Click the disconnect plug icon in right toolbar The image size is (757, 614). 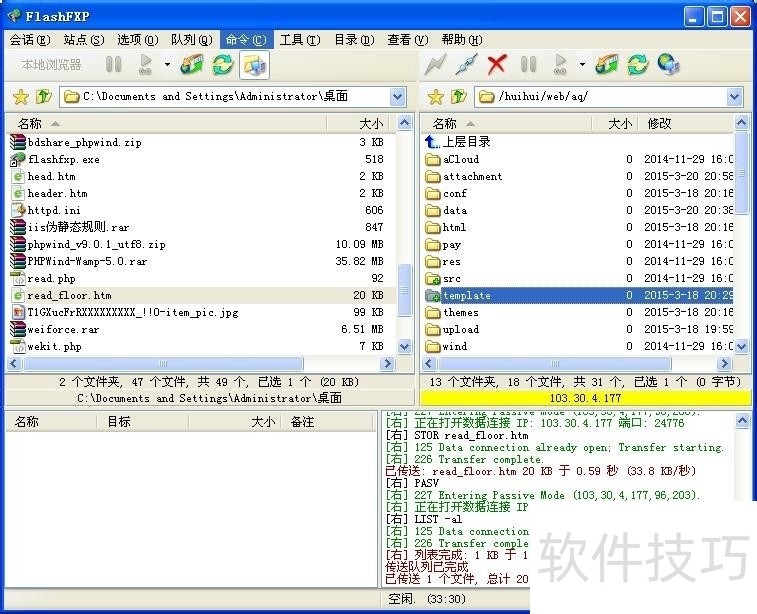coord(465,65)
